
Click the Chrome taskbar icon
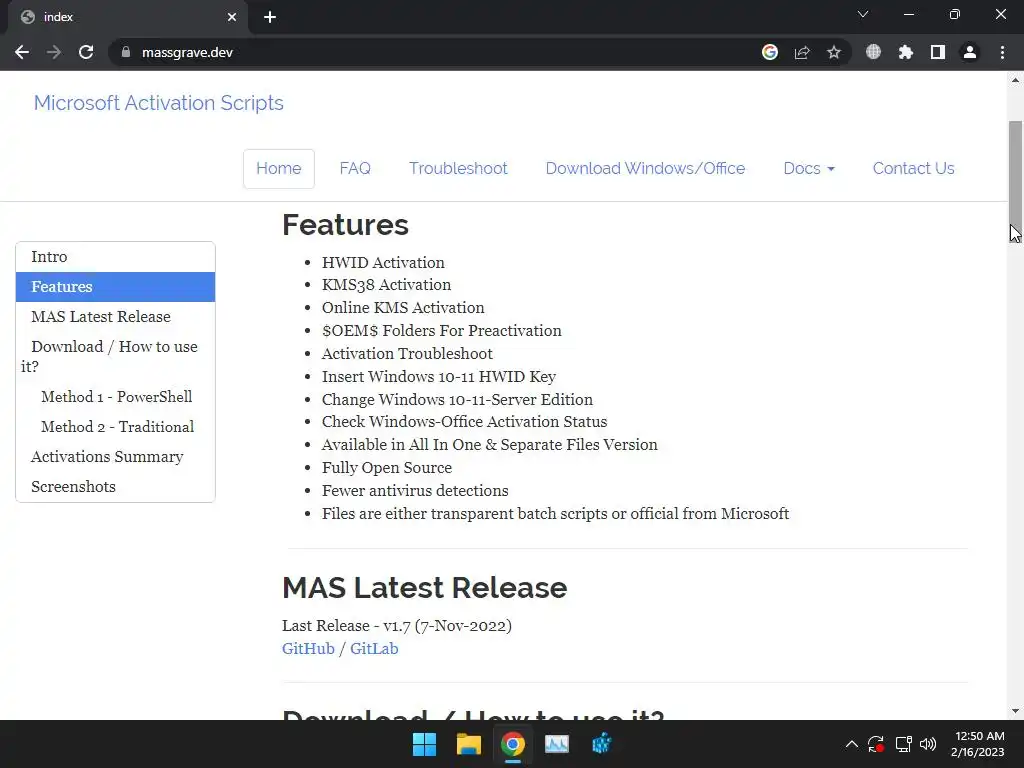pos(513,744)
